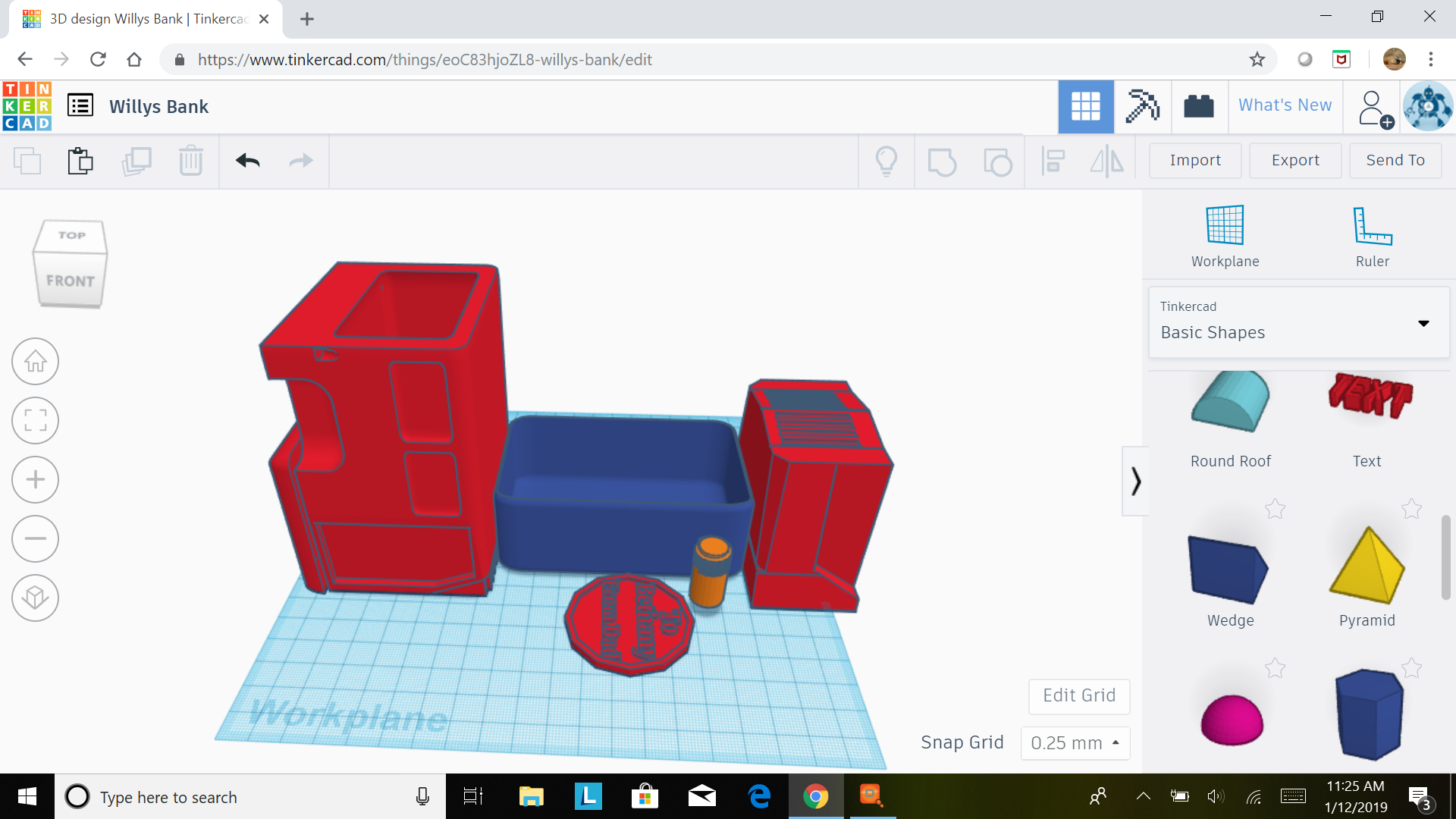Screen dimensions: 1456x819
Task: Click the Edit Grid button
Action: pyautogui.click(x=1078, y=695)
